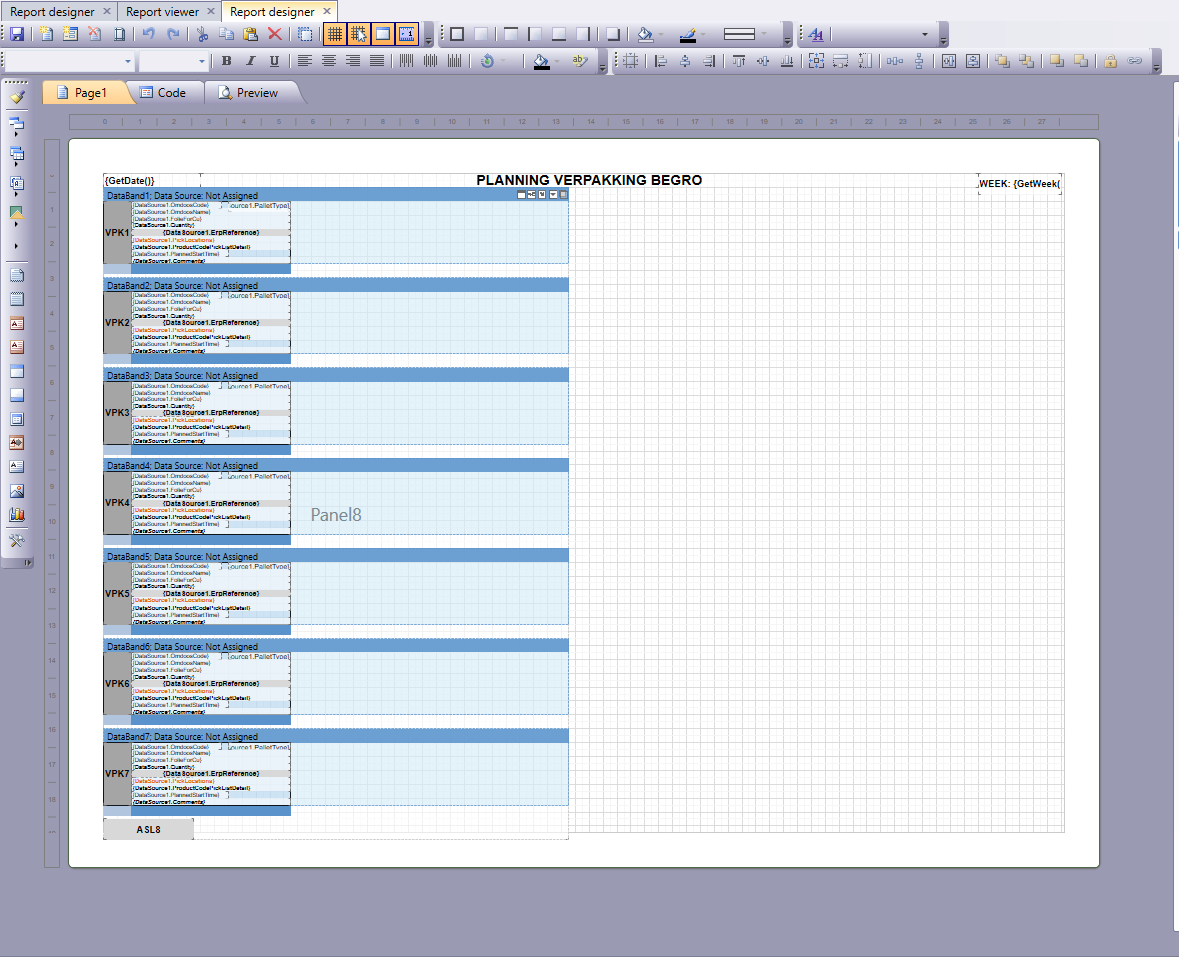Toggle Align to Grid with cursor icon
The width and height of the screenshot is (1179, 957).
pos(359,34)
